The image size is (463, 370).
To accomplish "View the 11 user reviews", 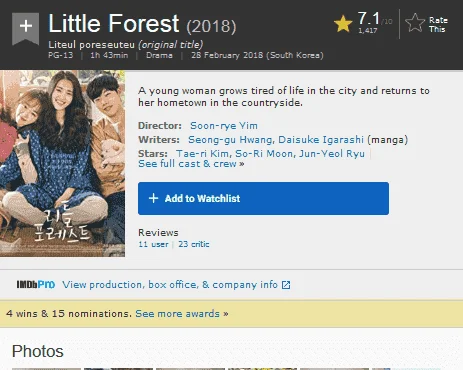I will tap(153, 244).
